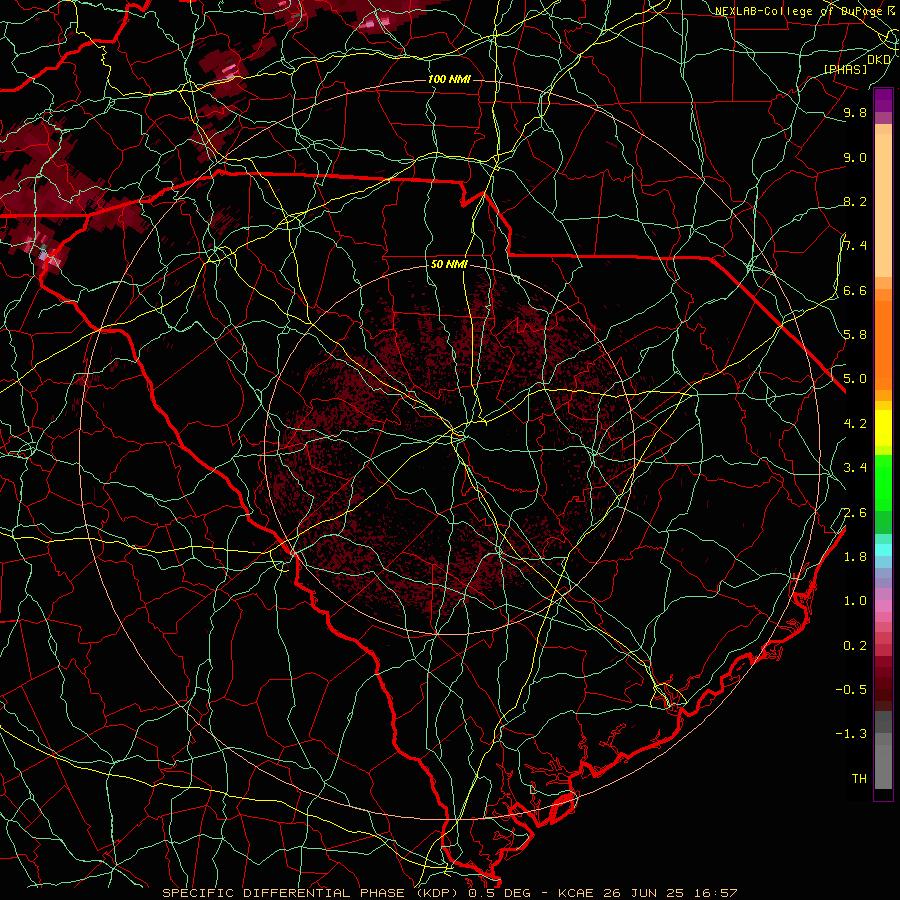Select the 9.0 value on the color scale

click(855, 157)
